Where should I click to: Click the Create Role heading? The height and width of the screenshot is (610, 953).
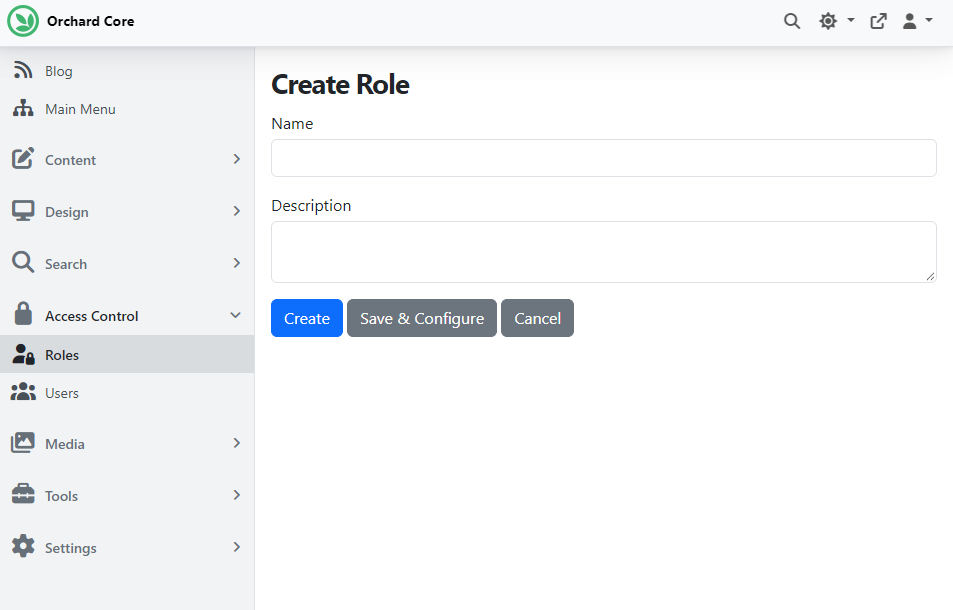[340, 84]
